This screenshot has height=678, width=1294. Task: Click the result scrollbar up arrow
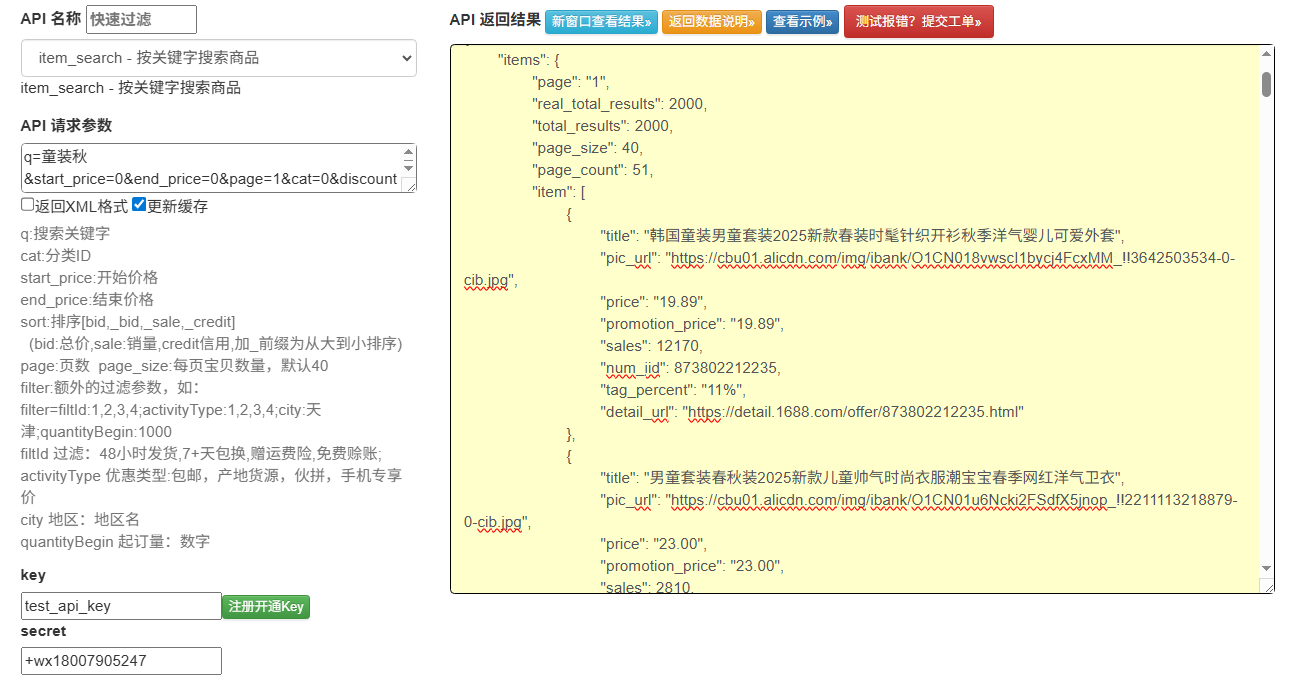[x=1266, y=54]
